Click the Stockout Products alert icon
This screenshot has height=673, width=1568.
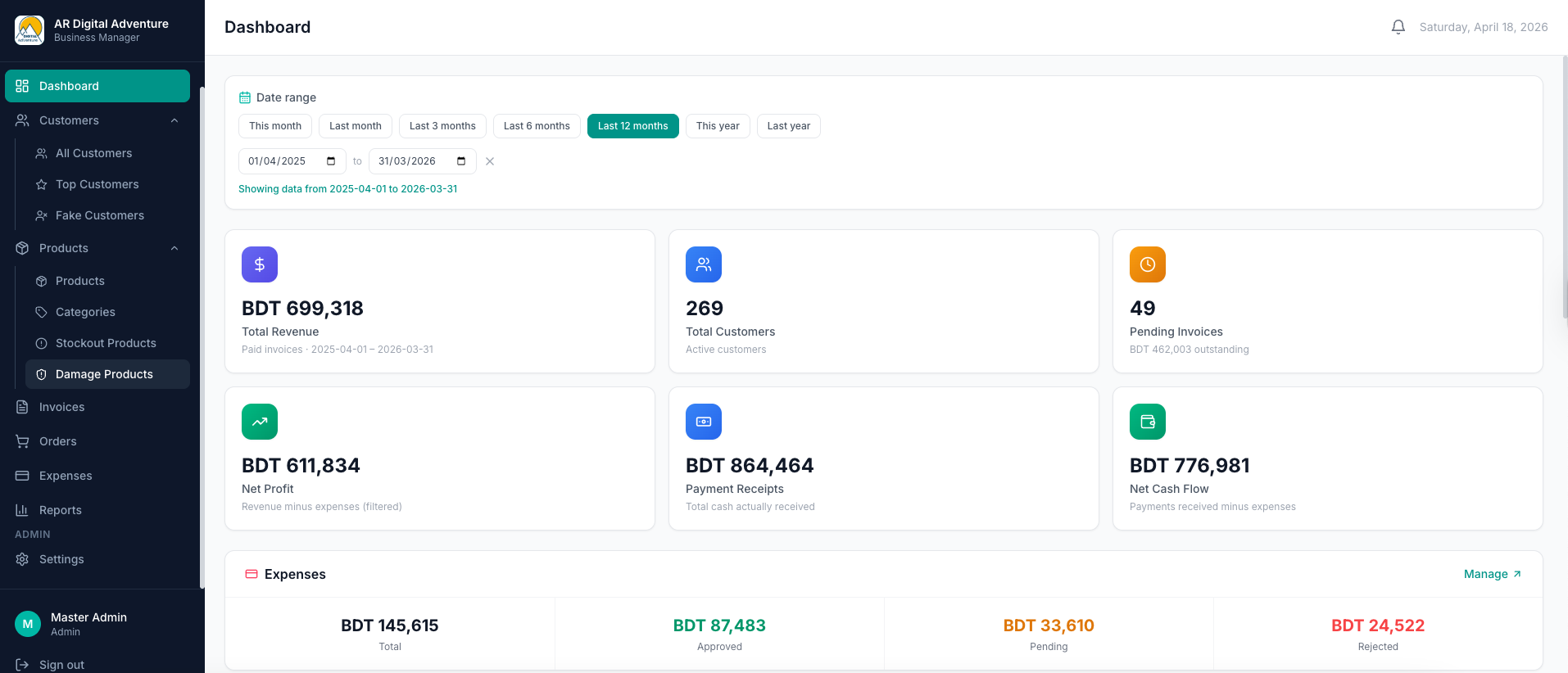coord(41,343)
